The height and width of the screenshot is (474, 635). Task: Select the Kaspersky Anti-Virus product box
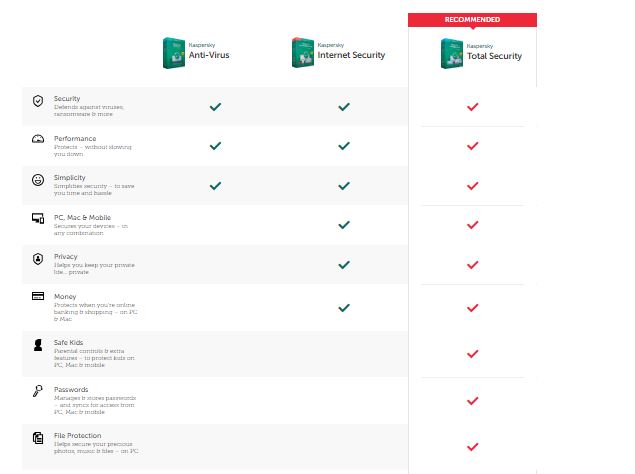173,53
